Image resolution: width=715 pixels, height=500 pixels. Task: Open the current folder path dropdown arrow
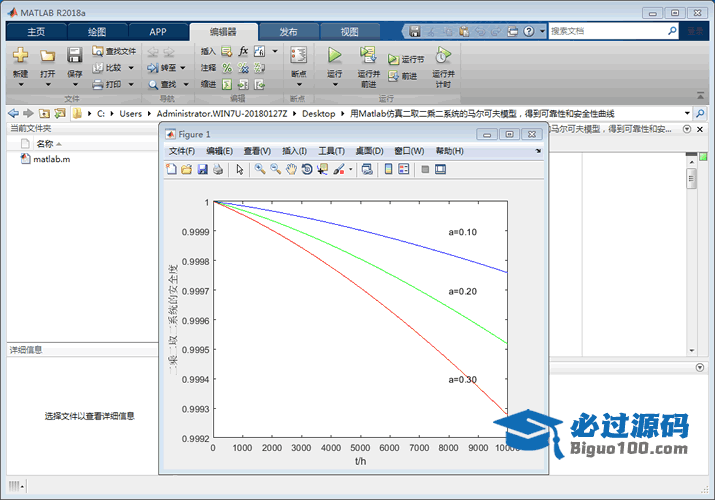pyautogui.click(x=687, y=114)
